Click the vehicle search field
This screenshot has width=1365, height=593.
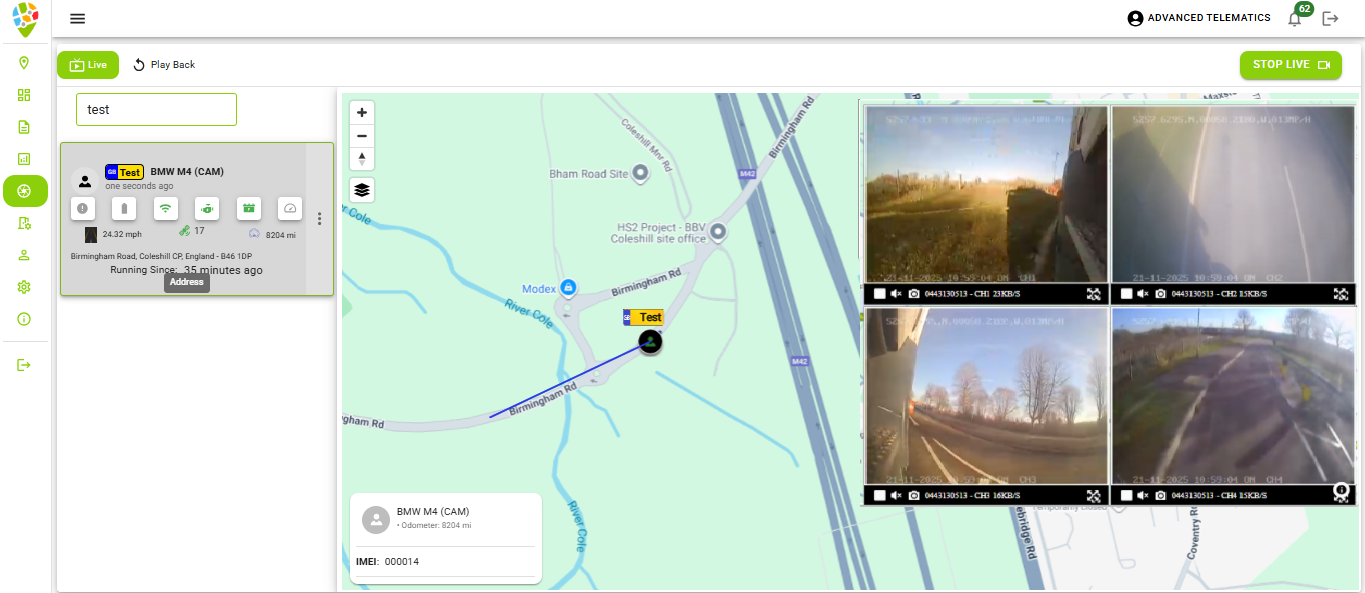[156, 110]
